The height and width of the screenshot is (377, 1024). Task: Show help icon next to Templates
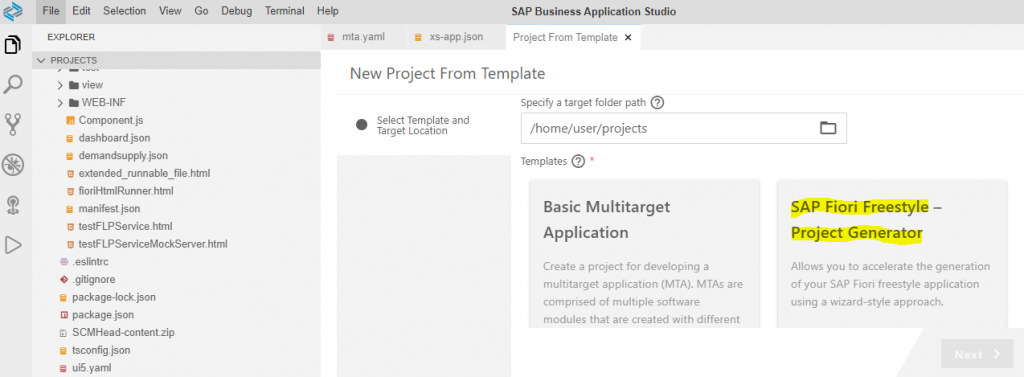point(578,161)
